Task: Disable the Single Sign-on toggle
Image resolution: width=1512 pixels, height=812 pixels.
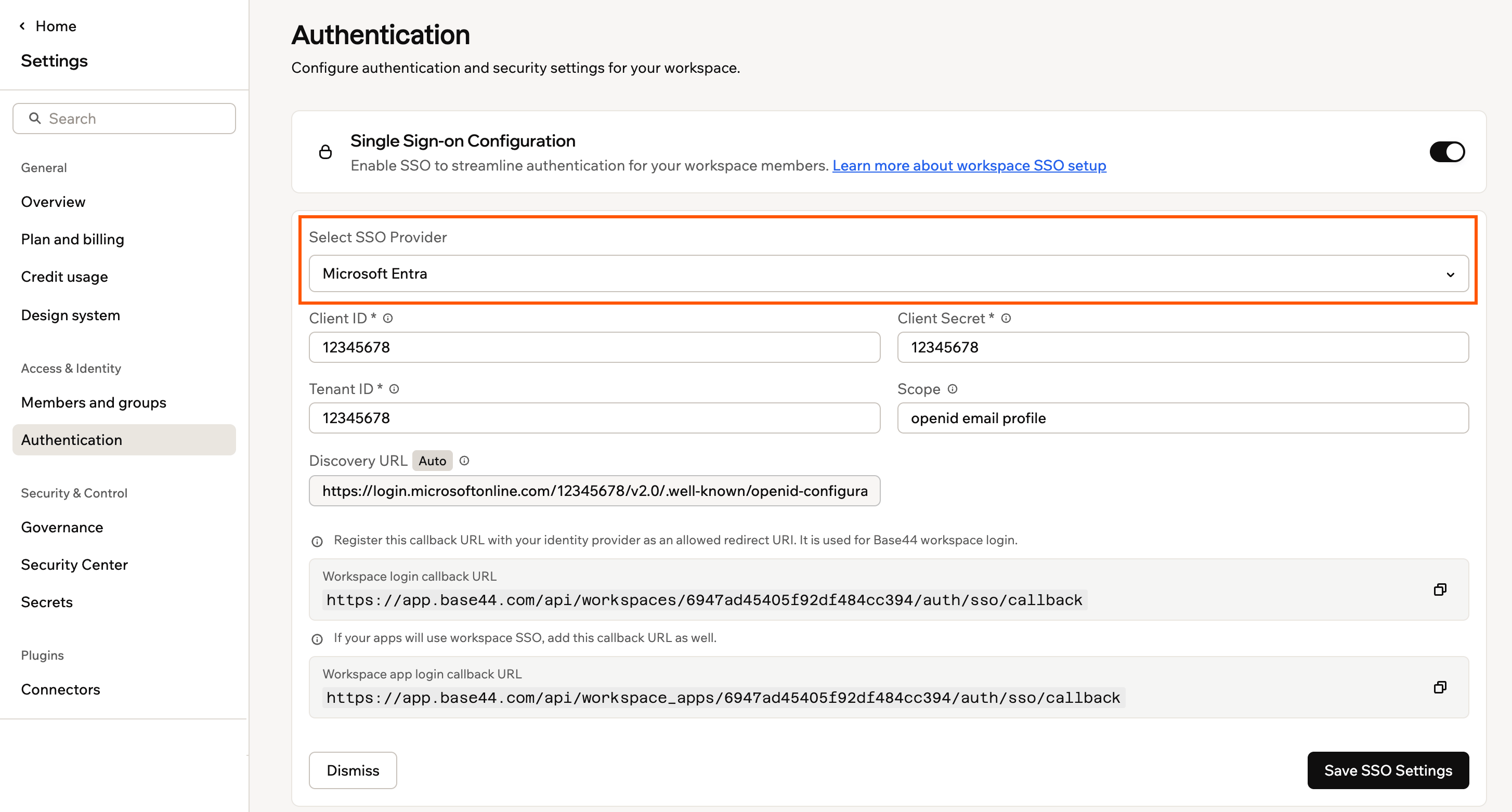Action: [1447, 152]
